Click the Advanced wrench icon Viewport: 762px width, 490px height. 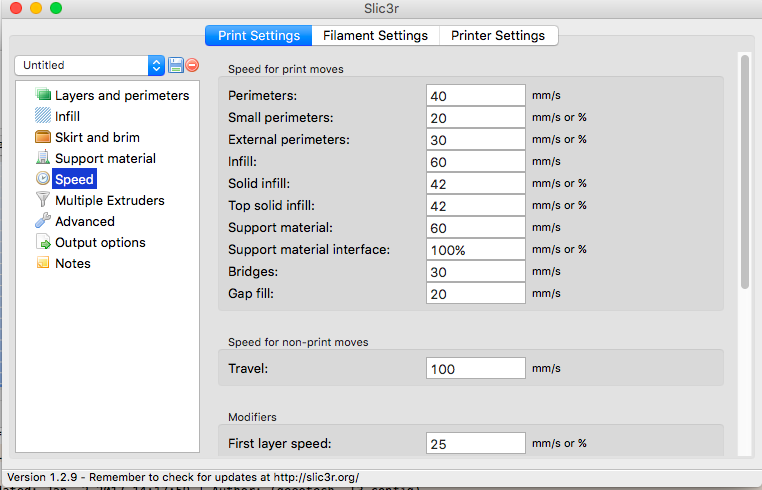point(43,220)
